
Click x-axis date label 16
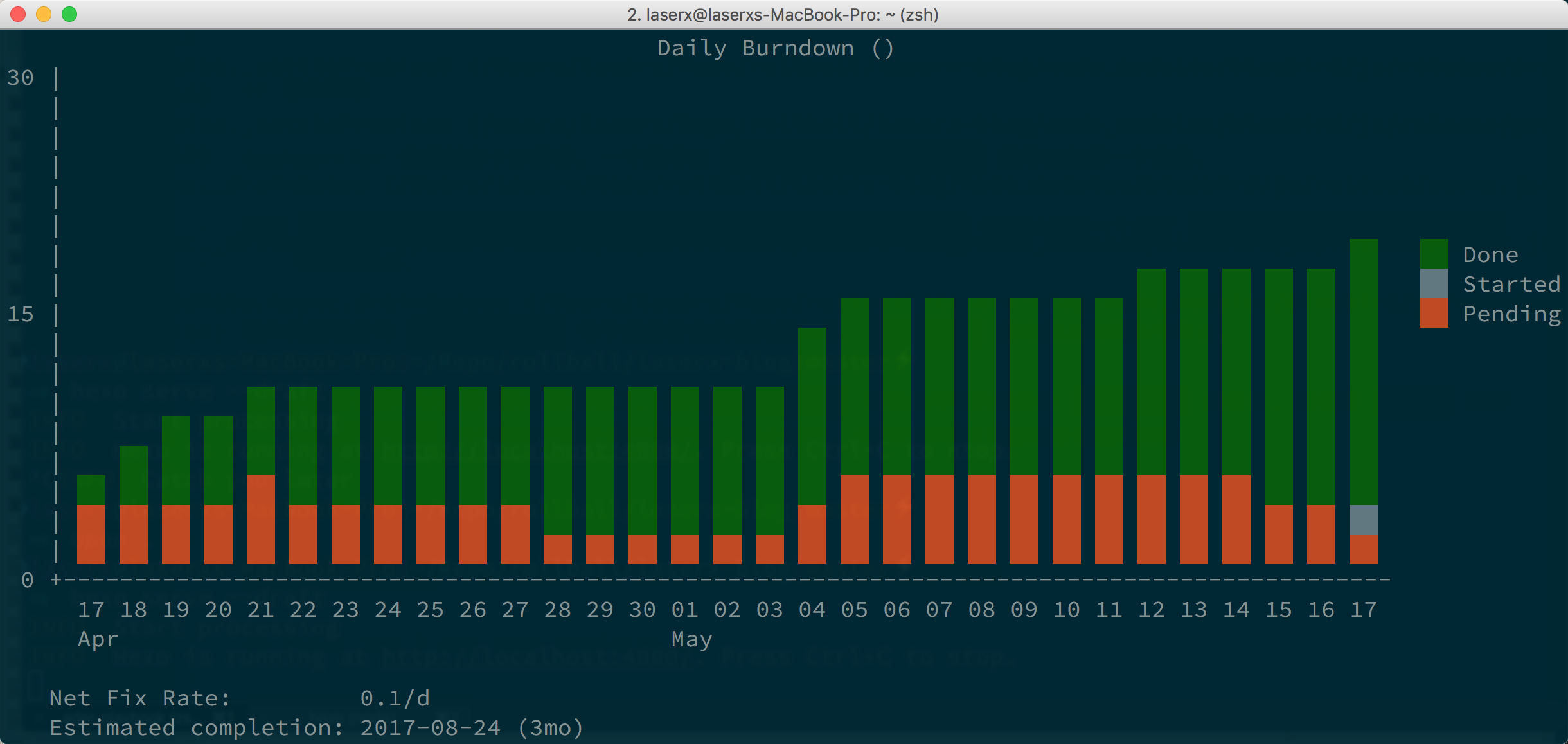[x=1321, y=610]
